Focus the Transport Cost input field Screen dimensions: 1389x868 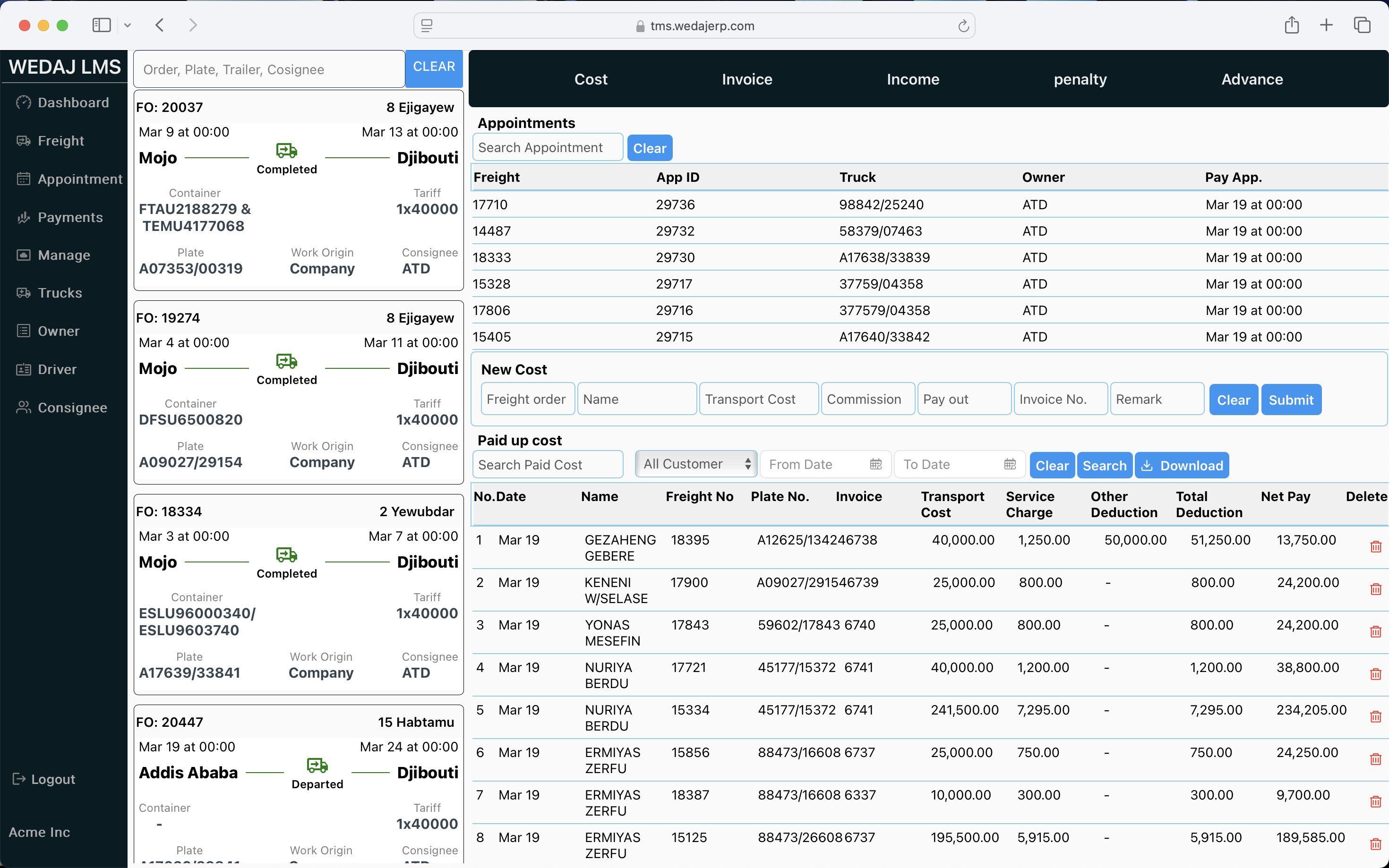758,399
